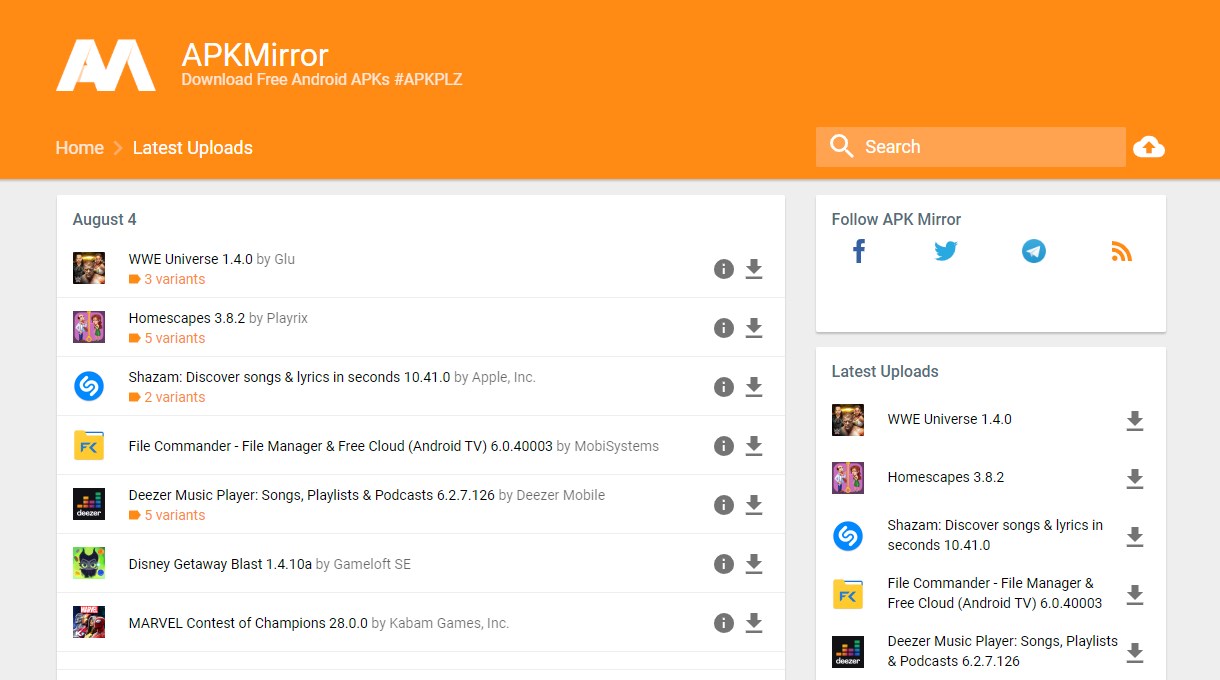Click Shazam thumbnail in main list
This screenshot has height=680, width=1220.
pos(89,386)
